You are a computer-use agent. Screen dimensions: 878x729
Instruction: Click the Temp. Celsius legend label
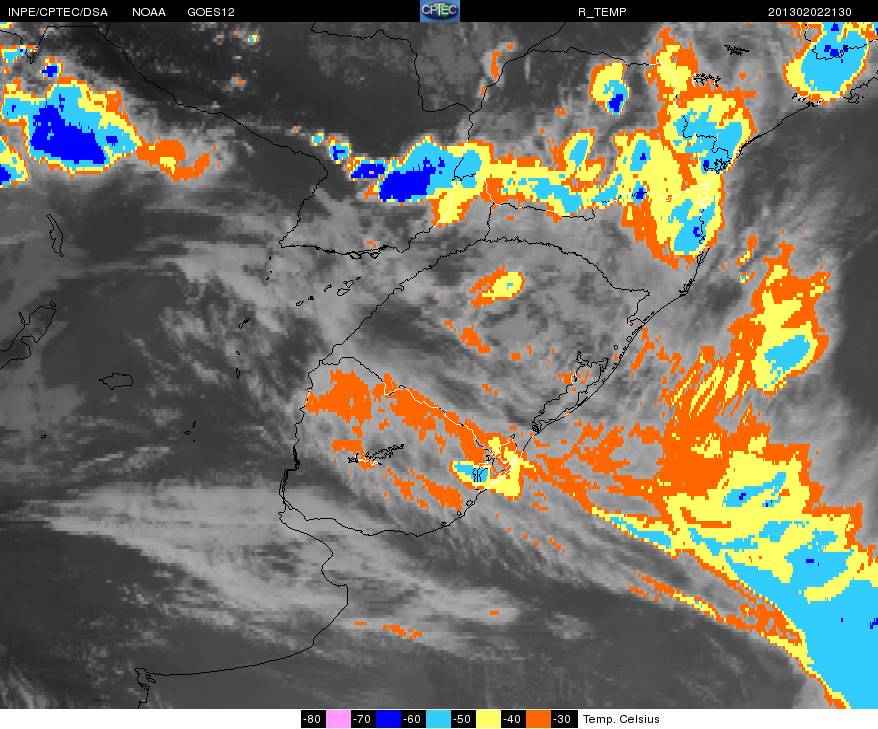[621, 719]
